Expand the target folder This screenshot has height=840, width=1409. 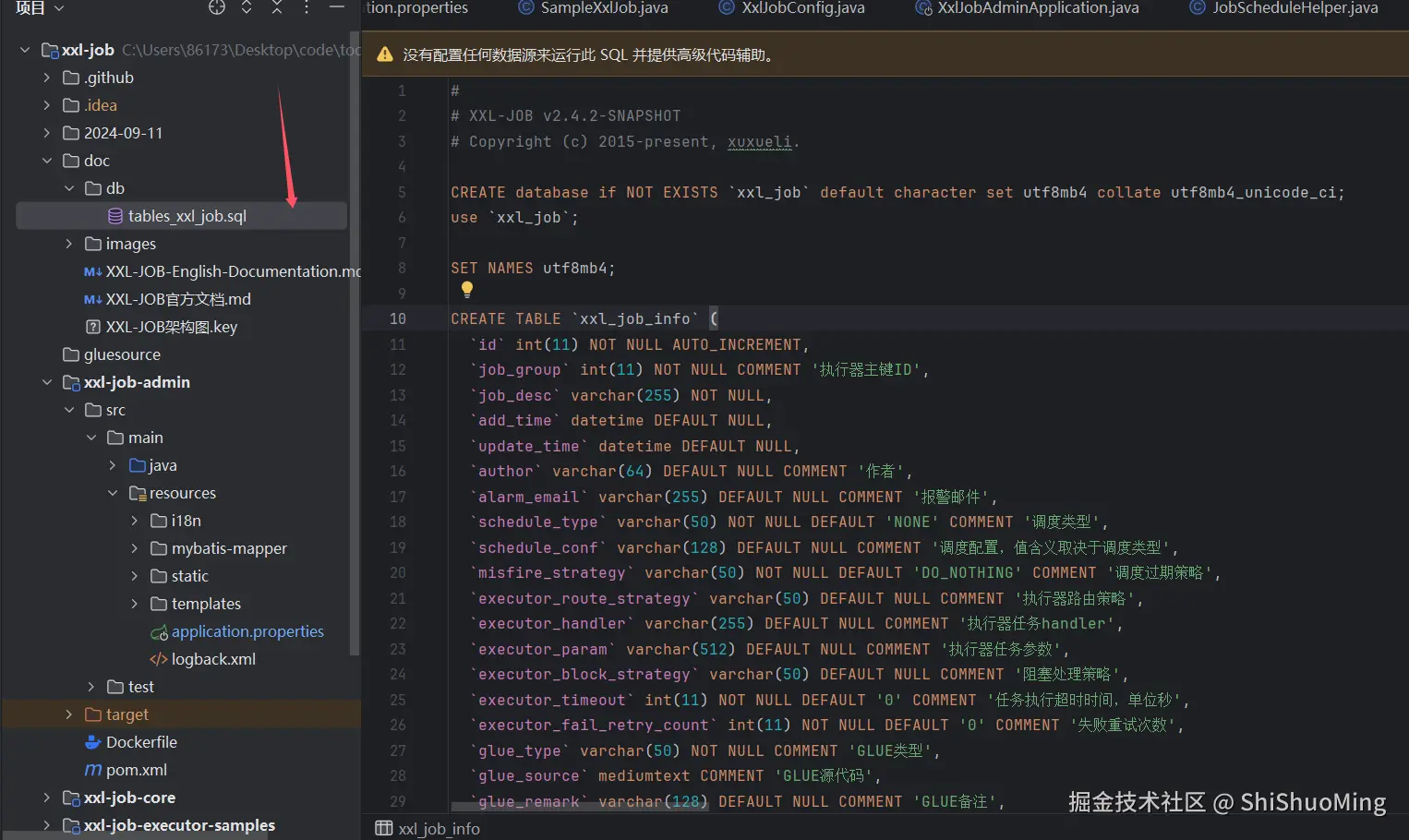click(69, 714)
